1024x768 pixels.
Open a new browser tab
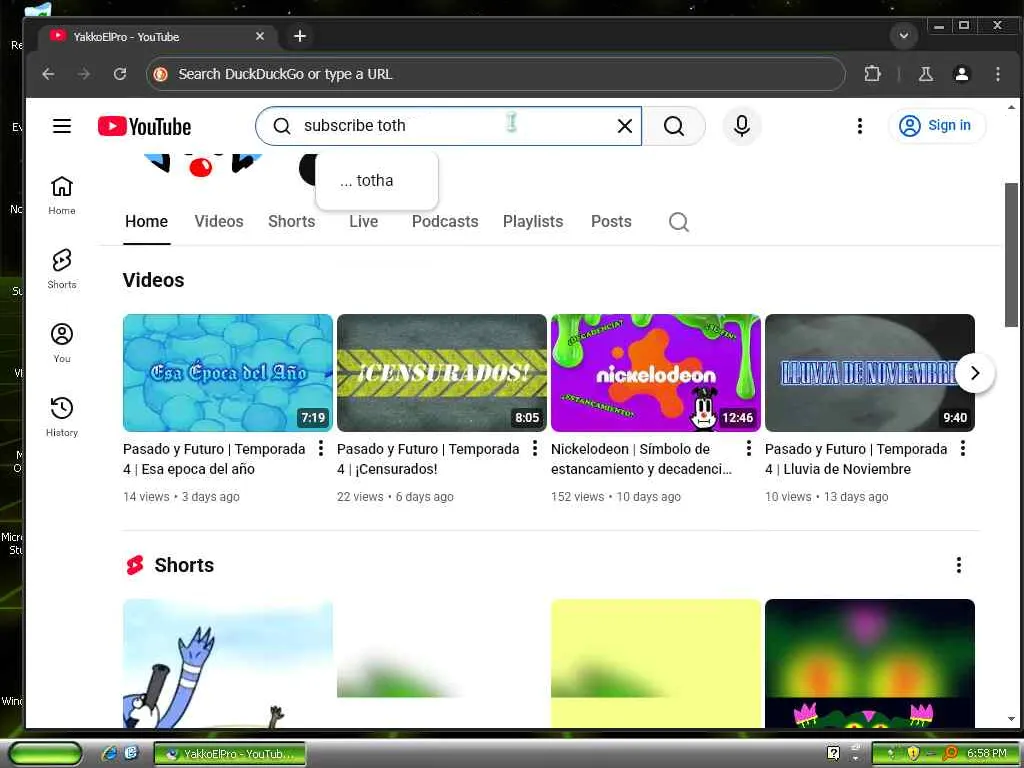(x=300, y=36)
